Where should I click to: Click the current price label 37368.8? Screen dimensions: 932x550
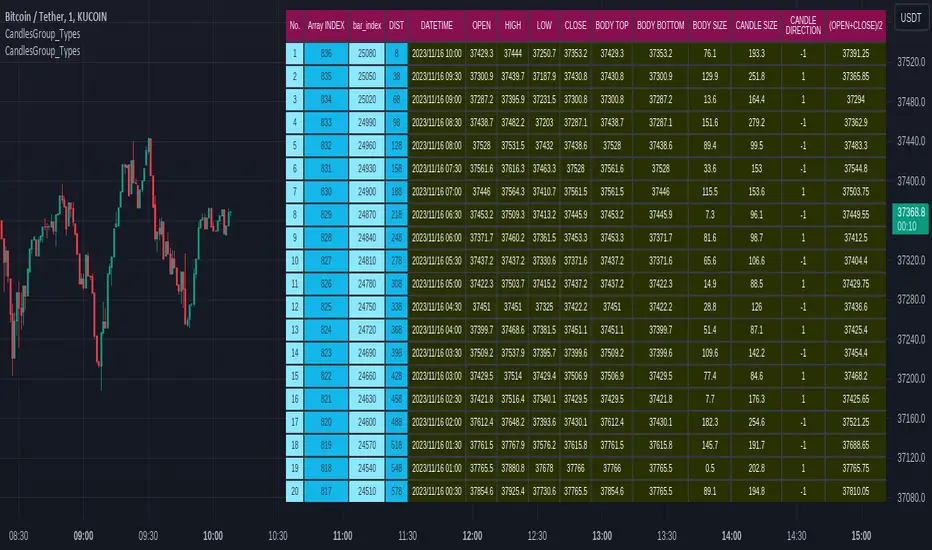[910, 212]
